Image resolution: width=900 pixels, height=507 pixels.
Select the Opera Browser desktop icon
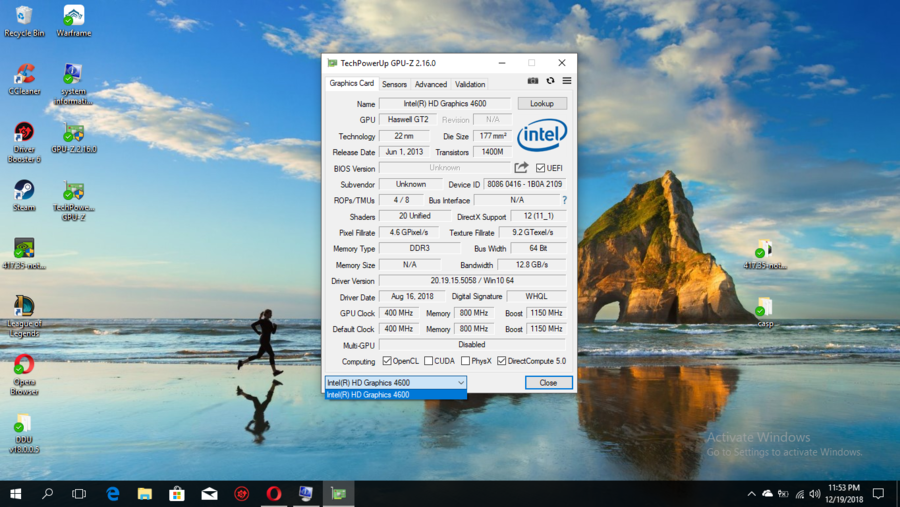(24, 375)
